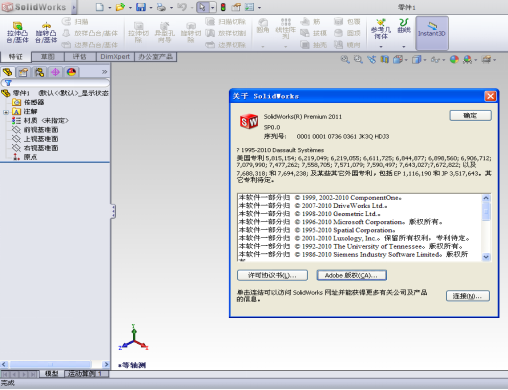Select the 模型 (Model) bottom tab
The height and width of the screenshot is (390, 508).
pos(52,374)
